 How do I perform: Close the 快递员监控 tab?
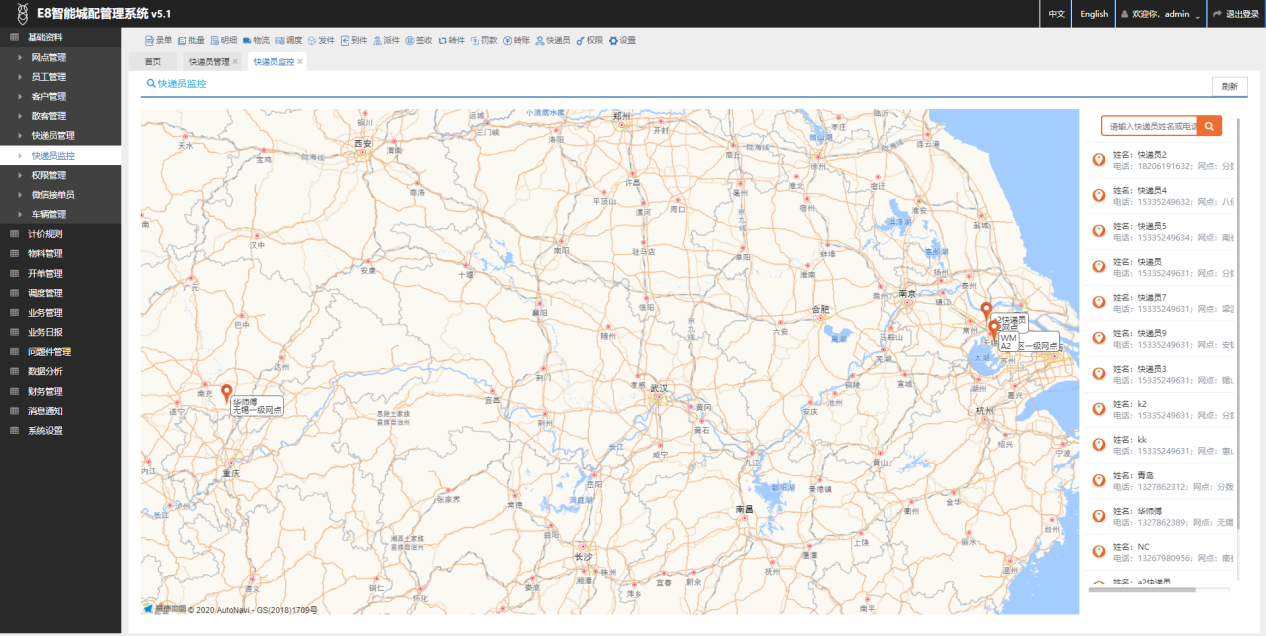point(300,62)
